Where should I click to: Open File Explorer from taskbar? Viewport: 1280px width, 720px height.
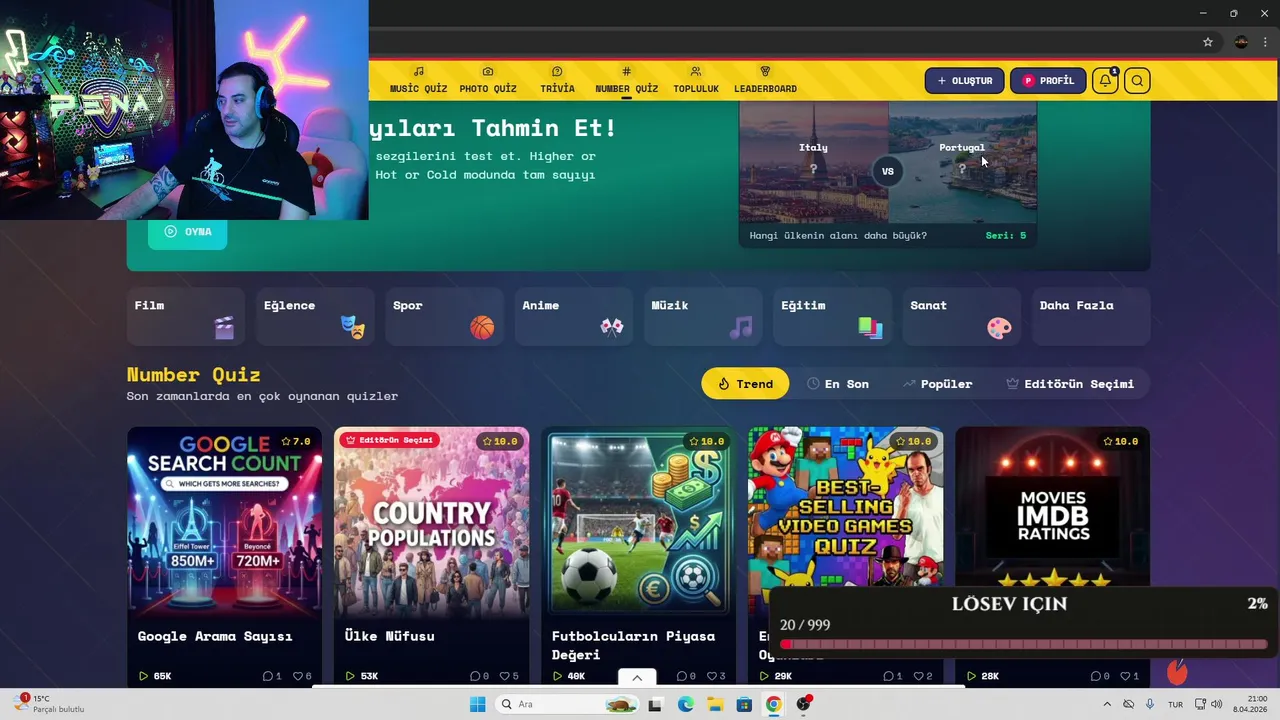pos(715,704)
